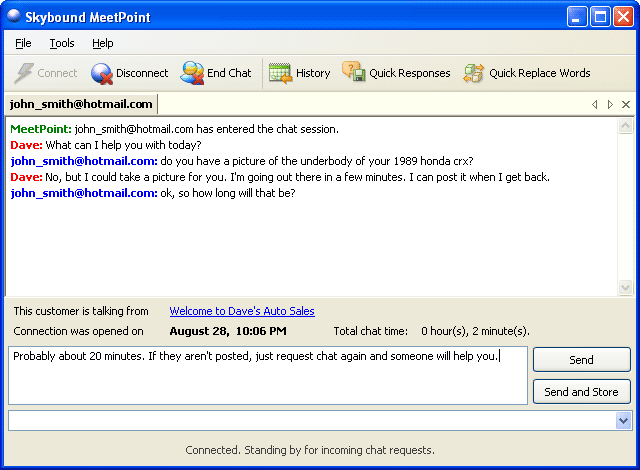Click the 'Connected. Standing by' status text

coord(310,450)
